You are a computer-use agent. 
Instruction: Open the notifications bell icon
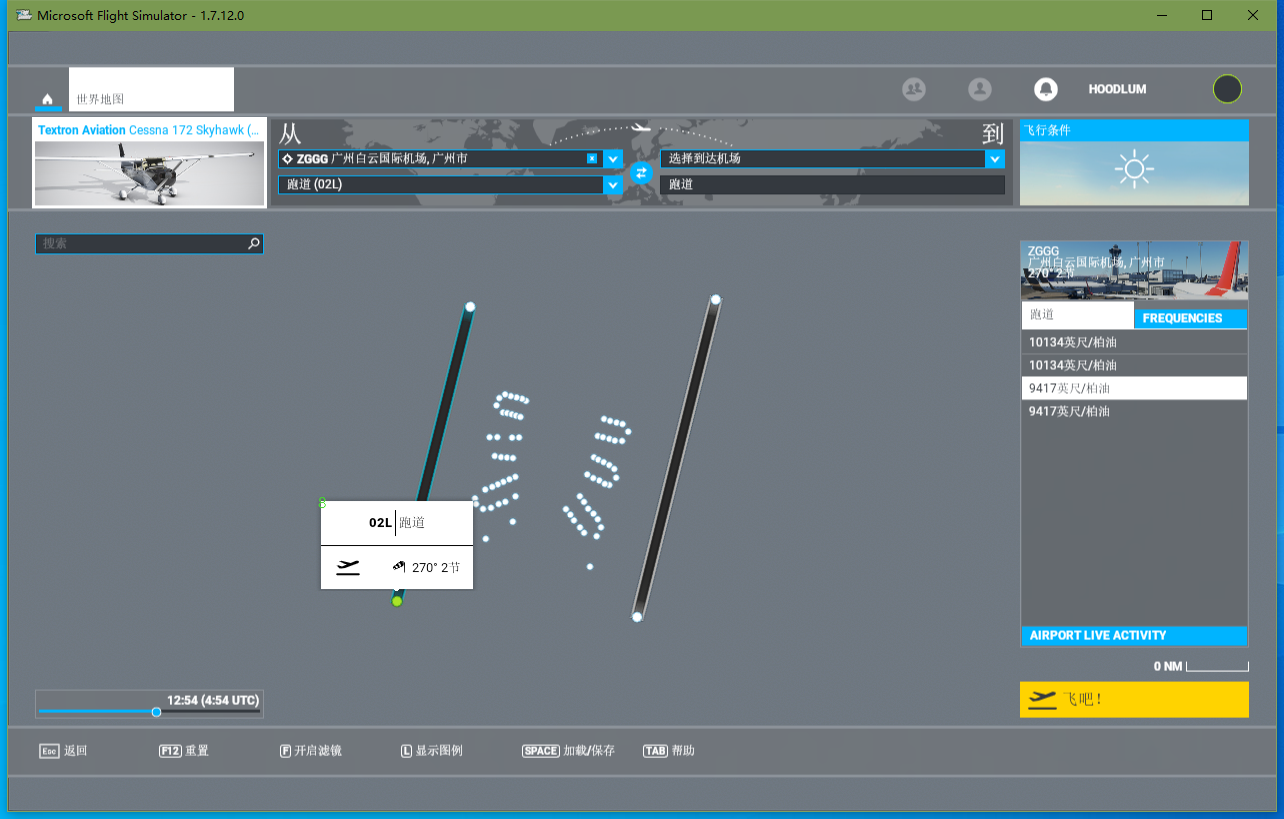click(x=1046, y=89)
